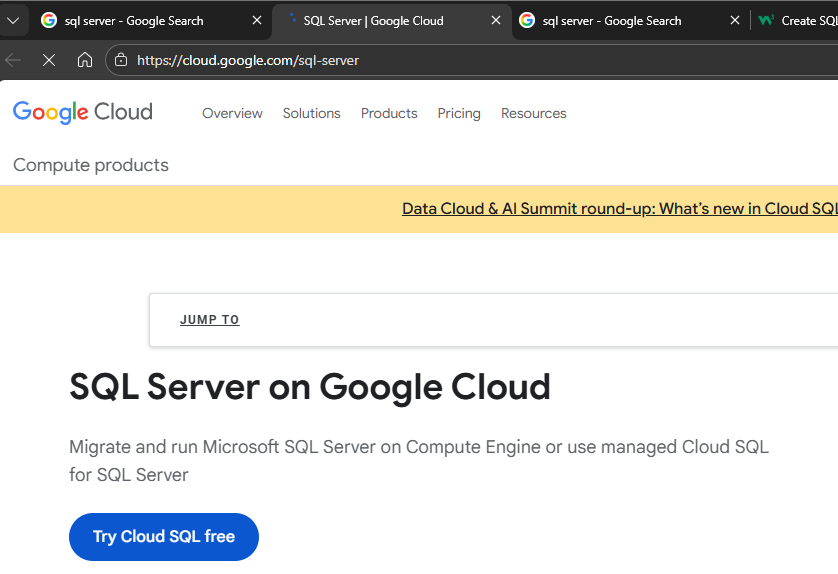This screenshot has height=574, width=838.
Task: Select the second sql server Google Search tab
Action: point(611,20)
